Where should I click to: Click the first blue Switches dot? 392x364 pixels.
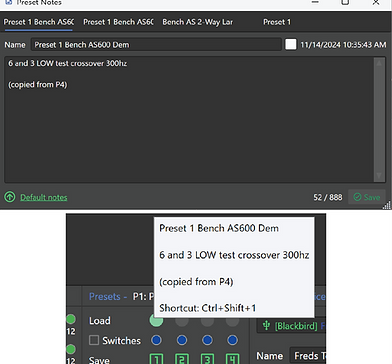click(156, 340)
